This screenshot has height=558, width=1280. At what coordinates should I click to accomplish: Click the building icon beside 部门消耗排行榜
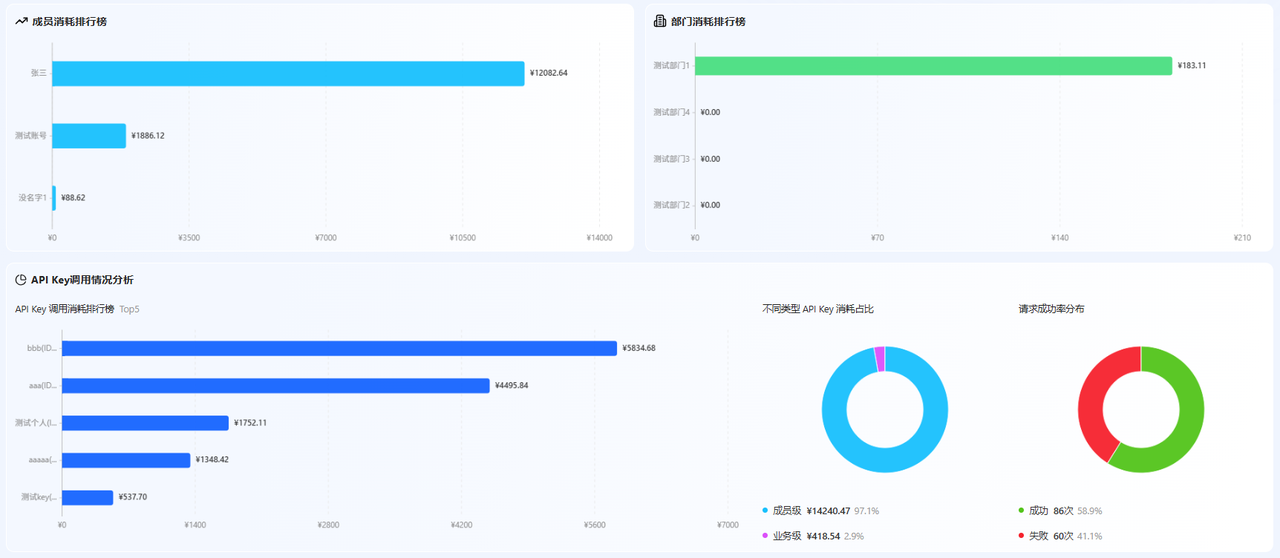point(660,21)
